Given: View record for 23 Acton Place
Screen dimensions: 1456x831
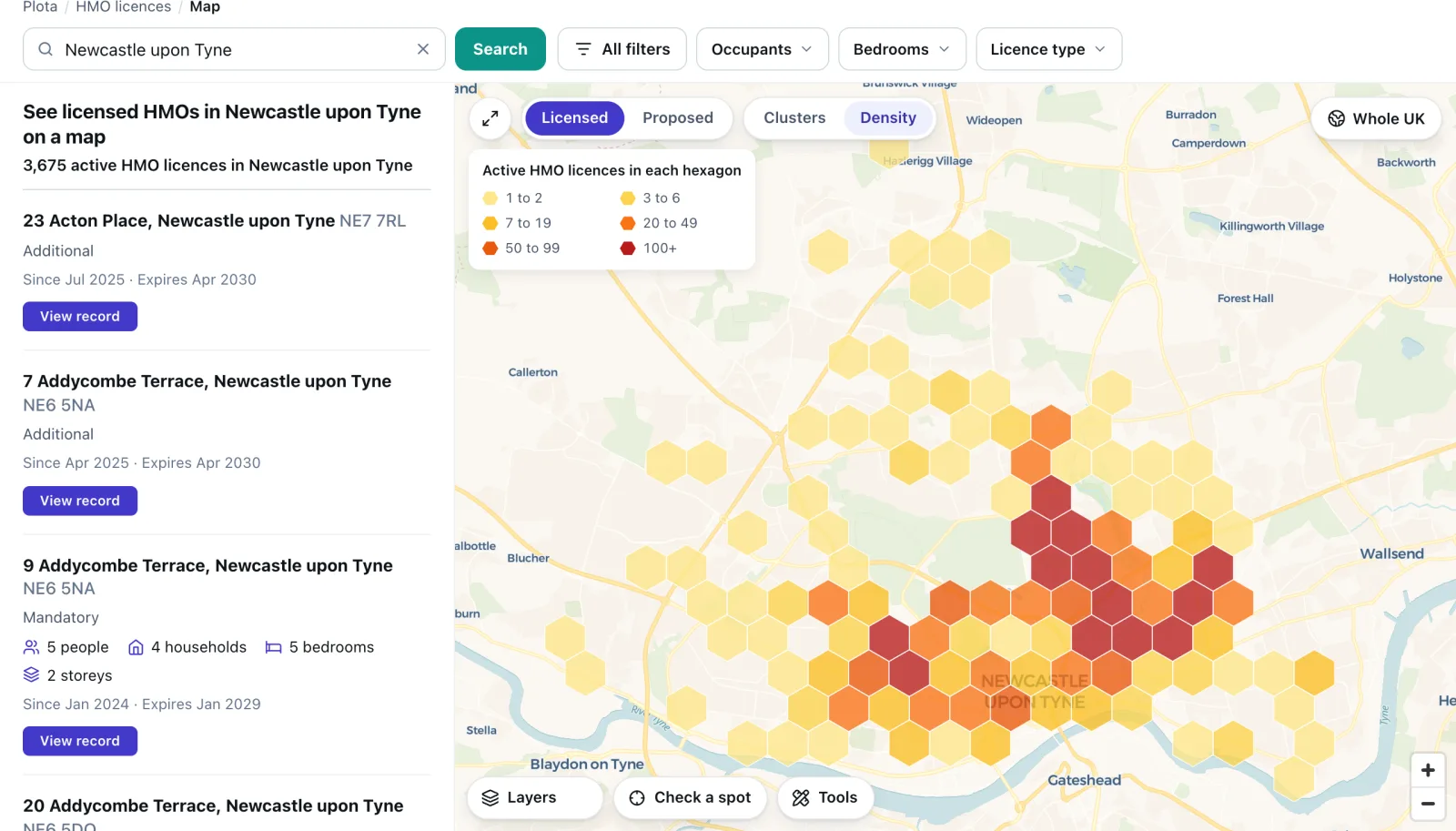Looking at the screenshot, I should (x=80, y=317).
